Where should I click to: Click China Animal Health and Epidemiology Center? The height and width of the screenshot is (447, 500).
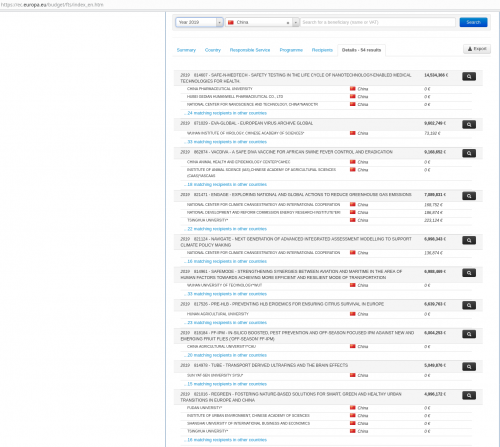pyautogui.click(x=238, y=162)
